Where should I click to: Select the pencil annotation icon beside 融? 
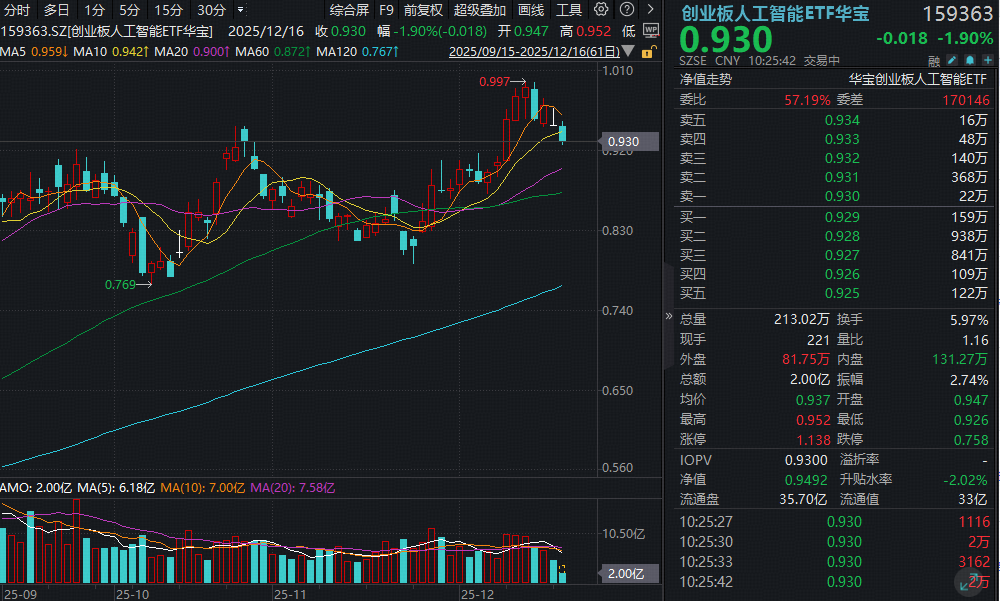pyautogui.click(x=951, y=60)
